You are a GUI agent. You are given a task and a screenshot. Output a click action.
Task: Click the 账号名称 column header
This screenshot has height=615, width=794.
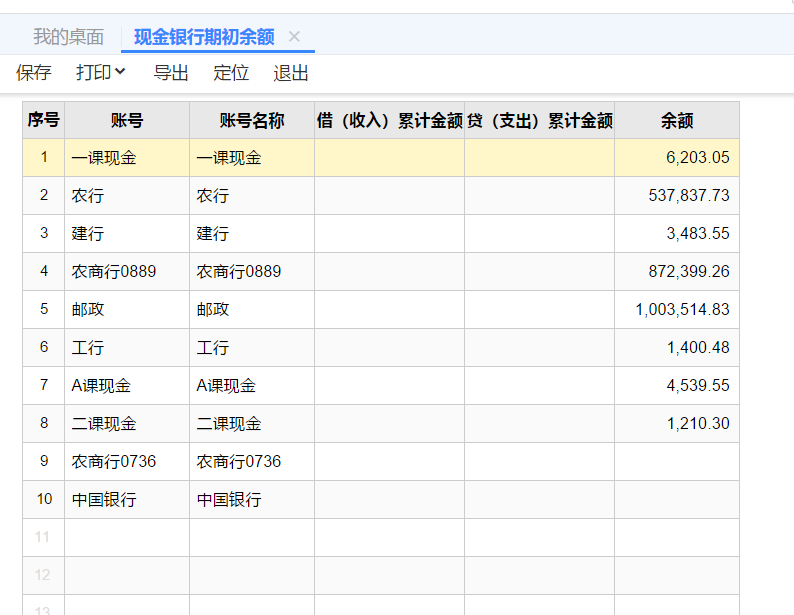[x=252, y=120]
